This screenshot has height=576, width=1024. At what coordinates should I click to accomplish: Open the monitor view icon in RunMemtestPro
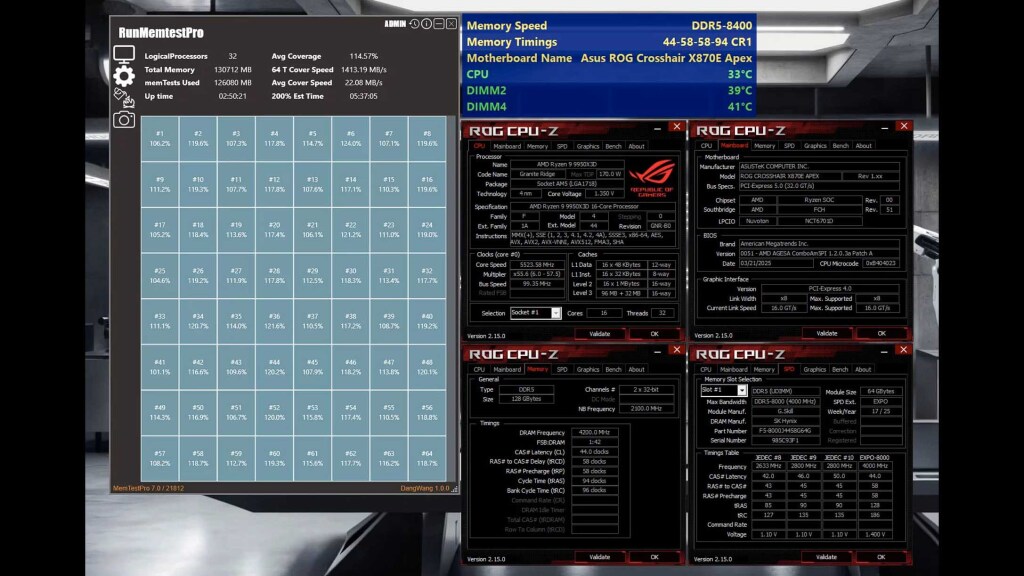(124, 54)
